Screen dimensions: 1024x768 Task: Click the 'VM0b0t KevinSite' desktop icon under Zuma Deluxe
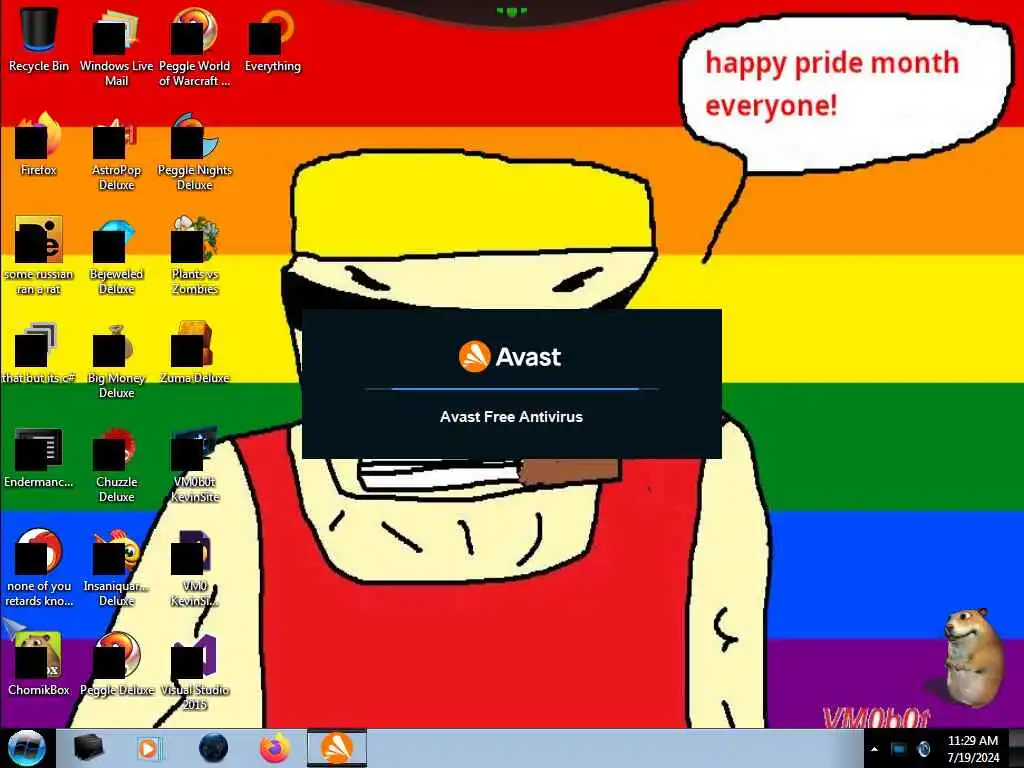pos(195,464)
